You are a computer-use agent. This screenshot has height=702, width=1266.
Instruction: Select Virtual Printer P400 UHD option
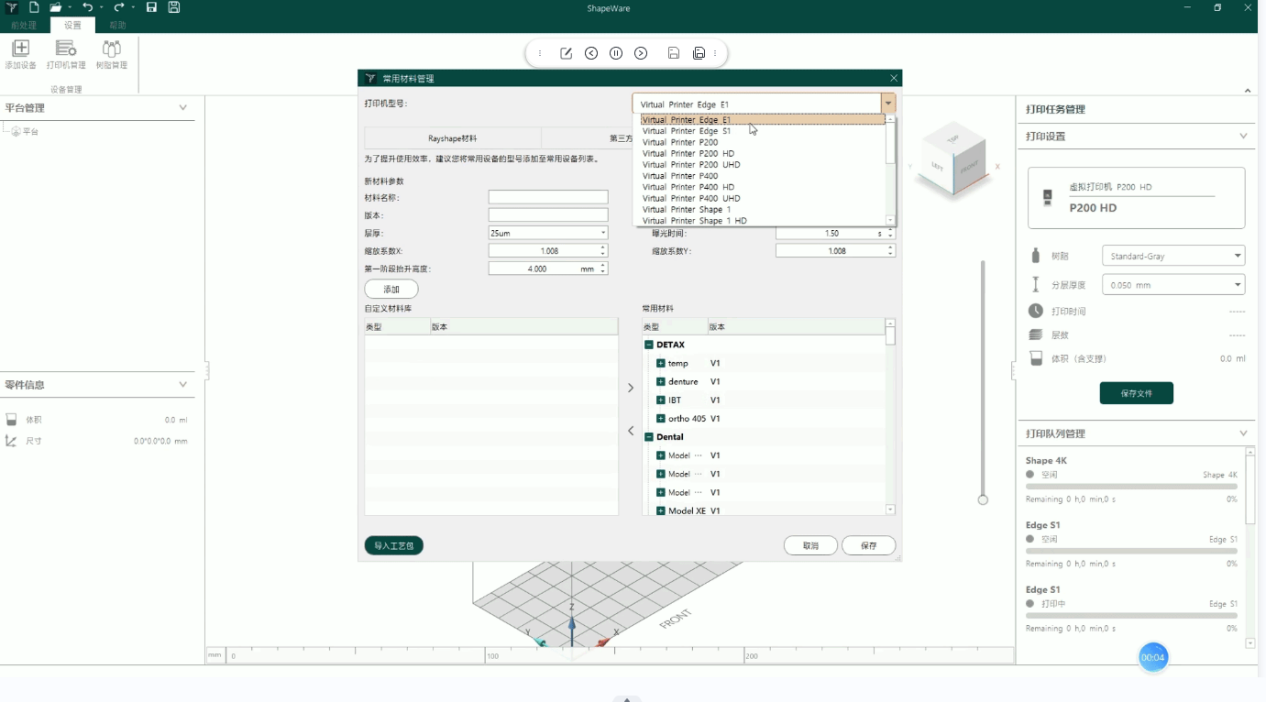(762, 199)
